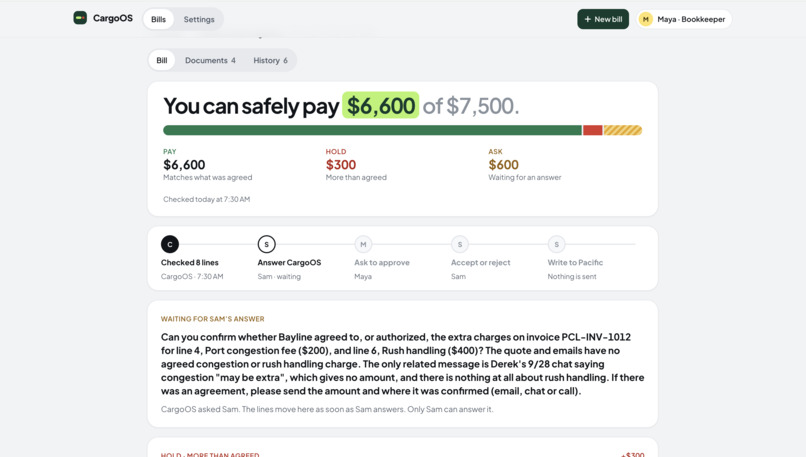The height and width of the screenshot is (457, 806).
Task: Click the S circle above Accept or reject
Action: (460, 244)
